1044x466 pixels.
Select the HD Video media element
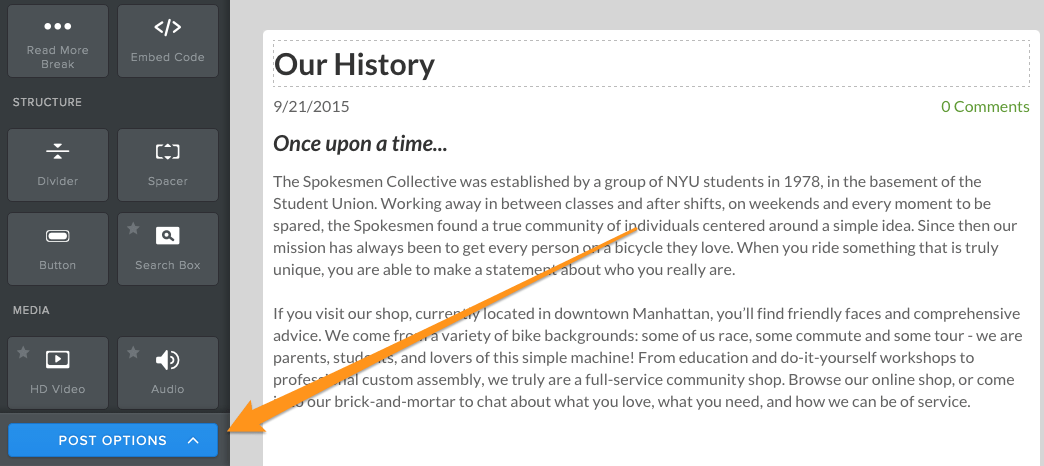pyautogui.click(x=58, y=373)
